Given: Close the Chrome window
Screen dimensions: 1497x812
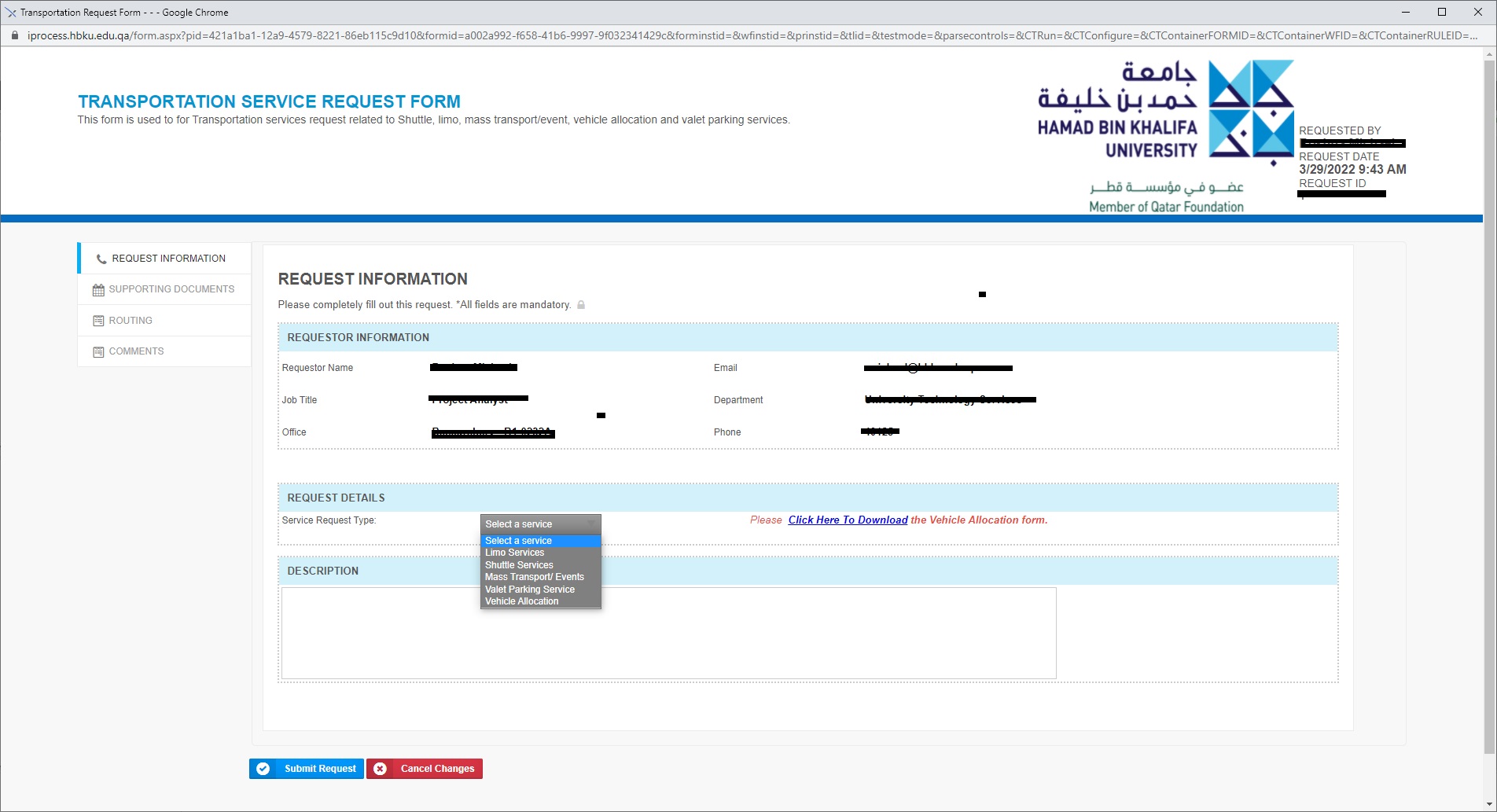Looking at the screenshot, I should tap(1478, 12).
